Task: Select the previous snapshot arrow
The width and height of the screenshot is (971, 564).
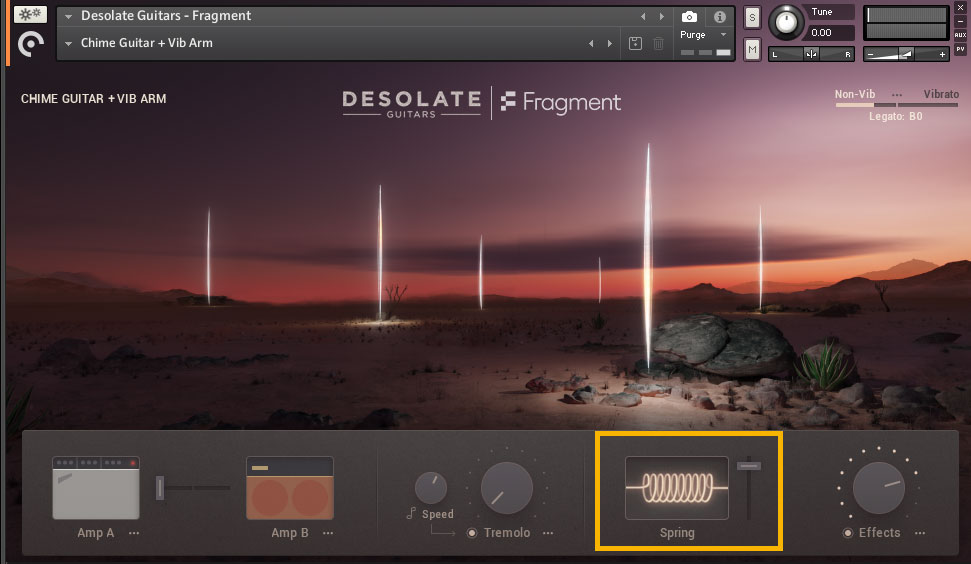Action: (591, 43)
